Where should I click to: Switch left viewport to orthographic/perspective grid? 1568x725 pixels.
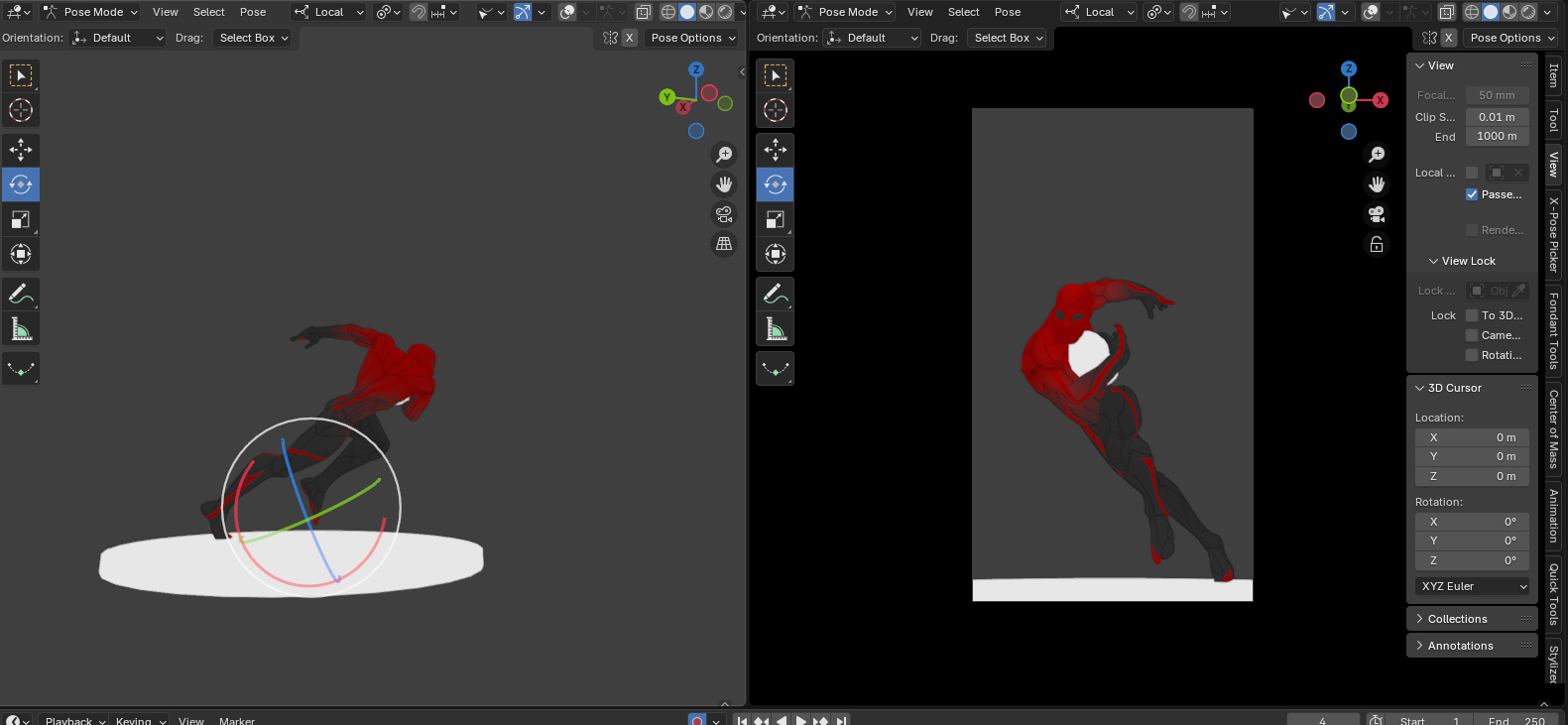724,244
